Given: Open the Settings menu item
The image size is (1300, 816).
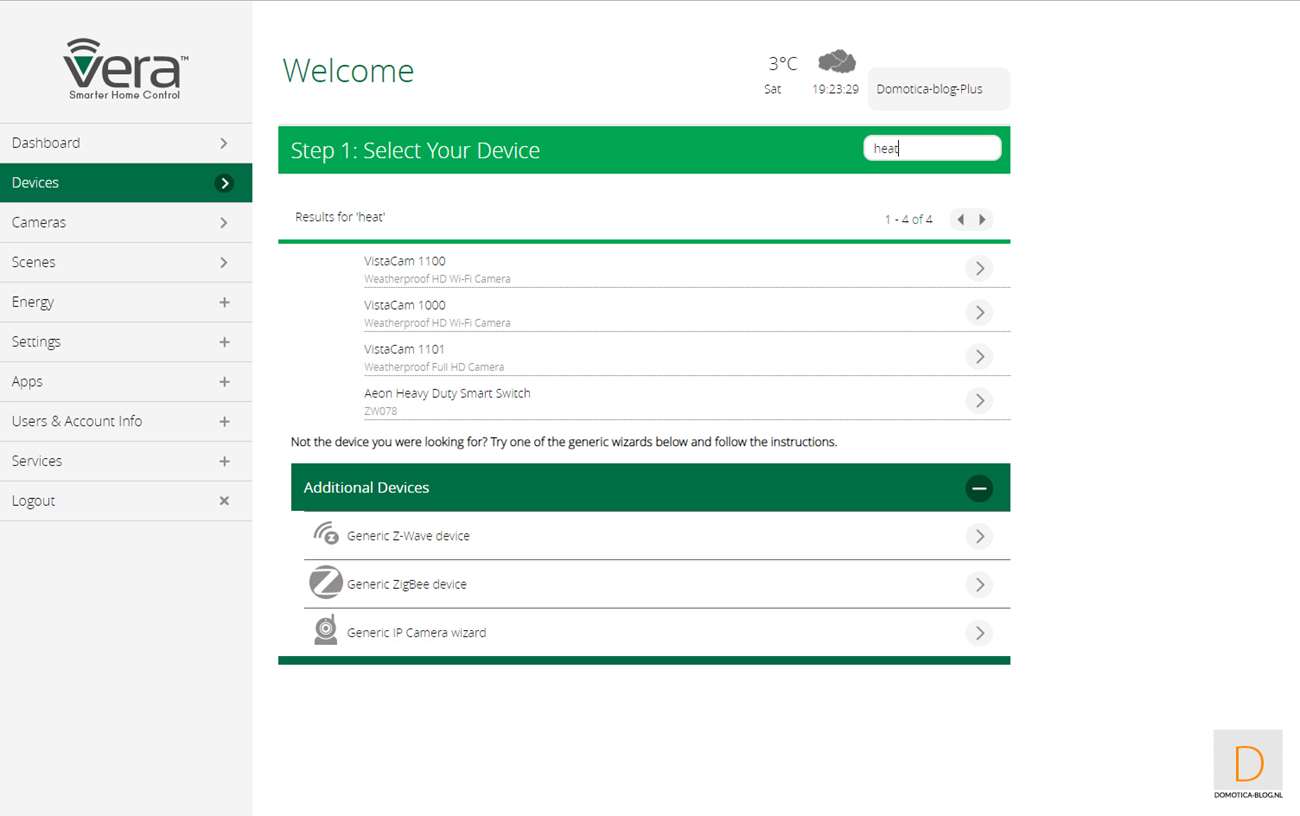Looking at the screenshot, I should tap(126, 342).
